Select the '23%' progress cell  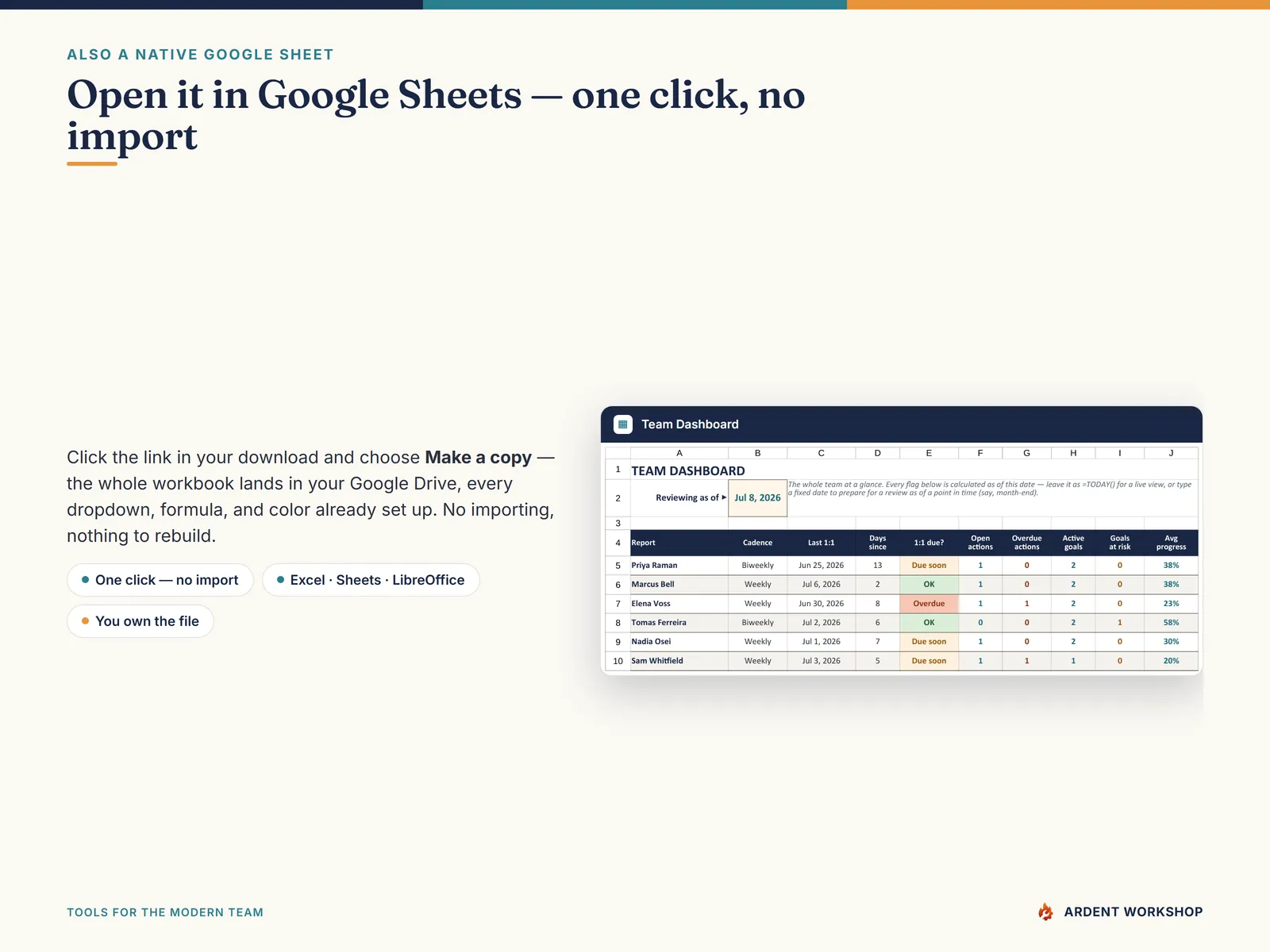tap(1171, 604)
